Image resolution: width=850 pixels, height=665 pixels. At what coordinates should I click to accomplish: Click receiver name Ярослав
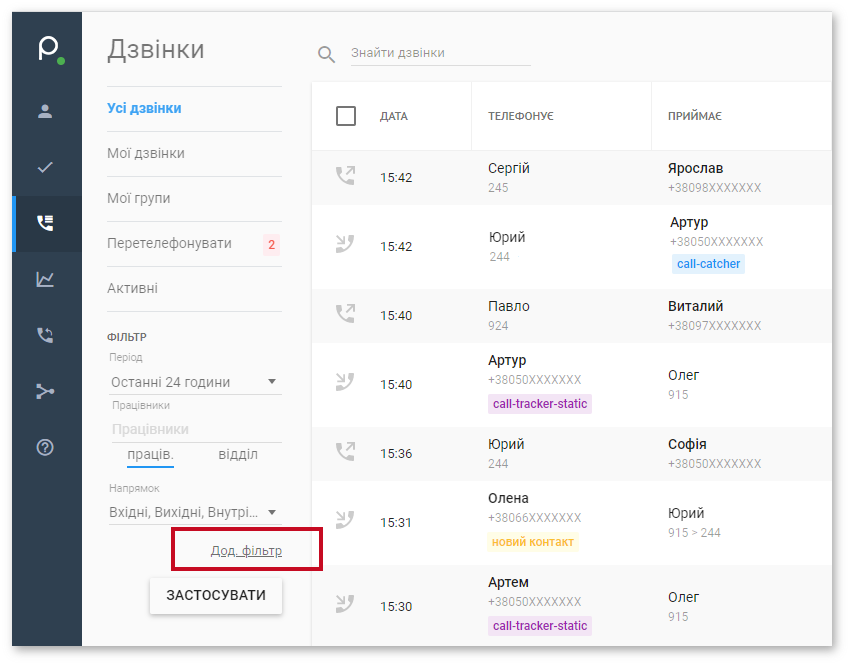(696, 169)
